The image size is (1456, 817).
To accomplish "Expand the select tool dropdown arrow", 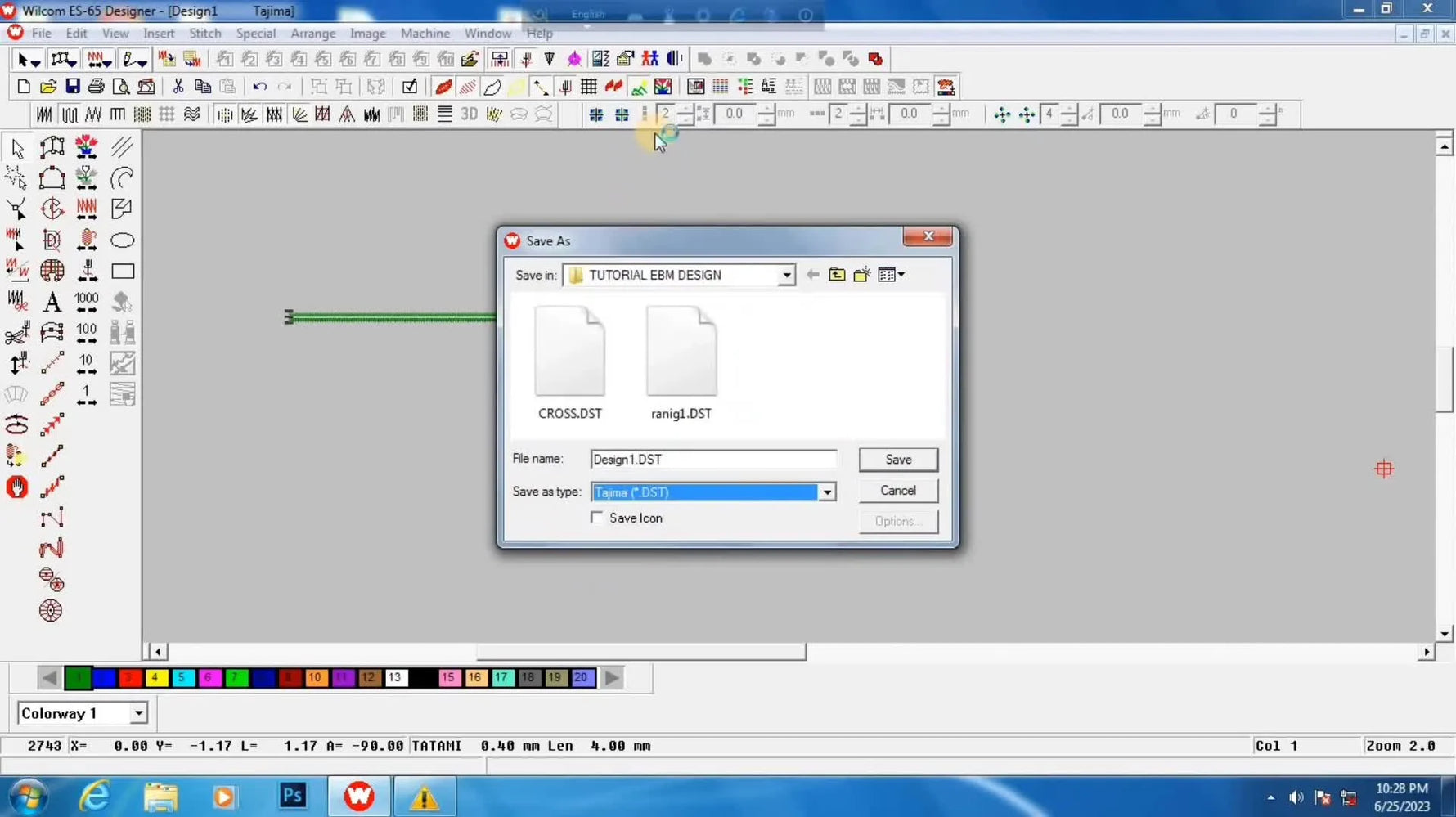I will (35, 61).
